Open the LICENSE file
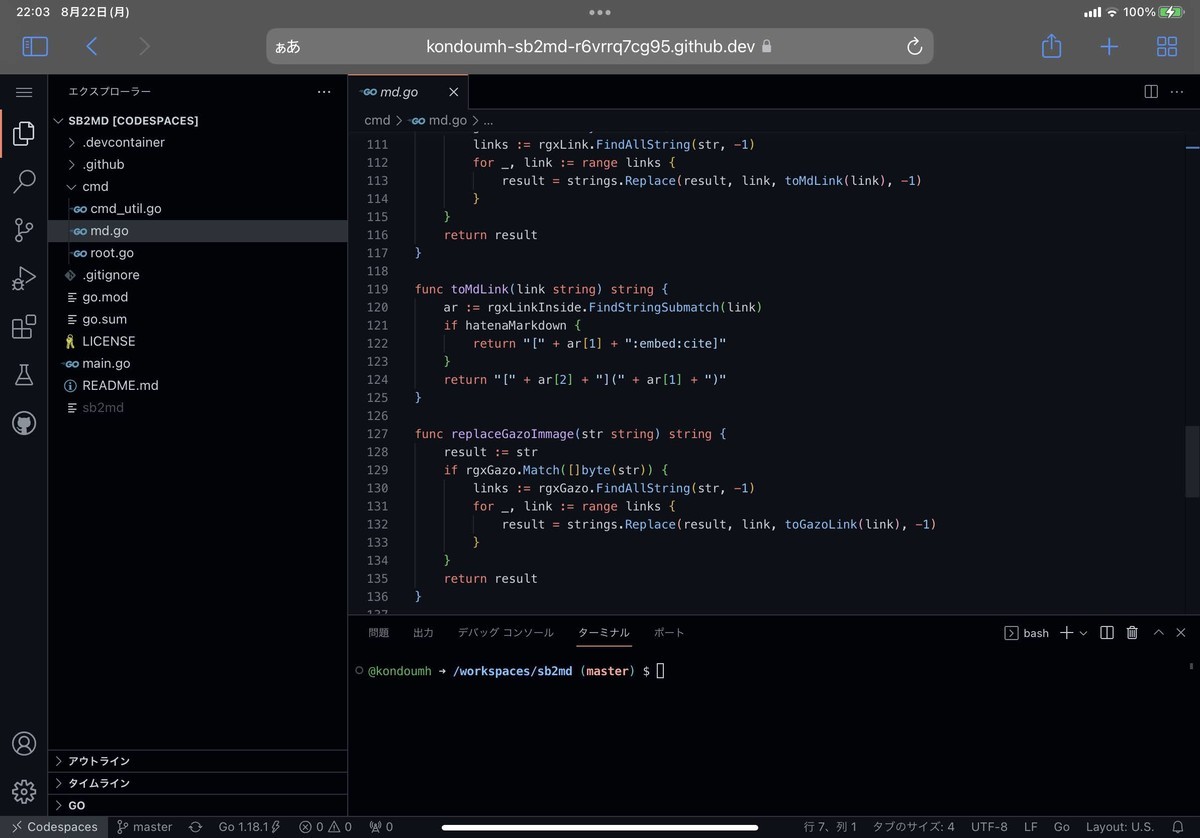This screenshot has height=838, width=1200. pos(198,341)
